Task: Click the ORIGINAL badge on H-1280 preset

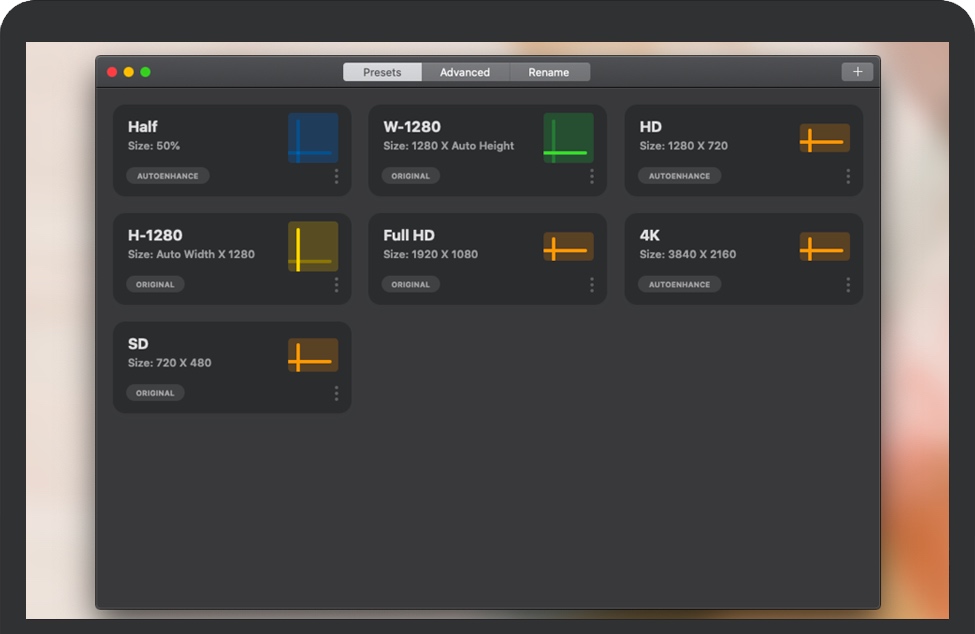Action: [155, 285]
